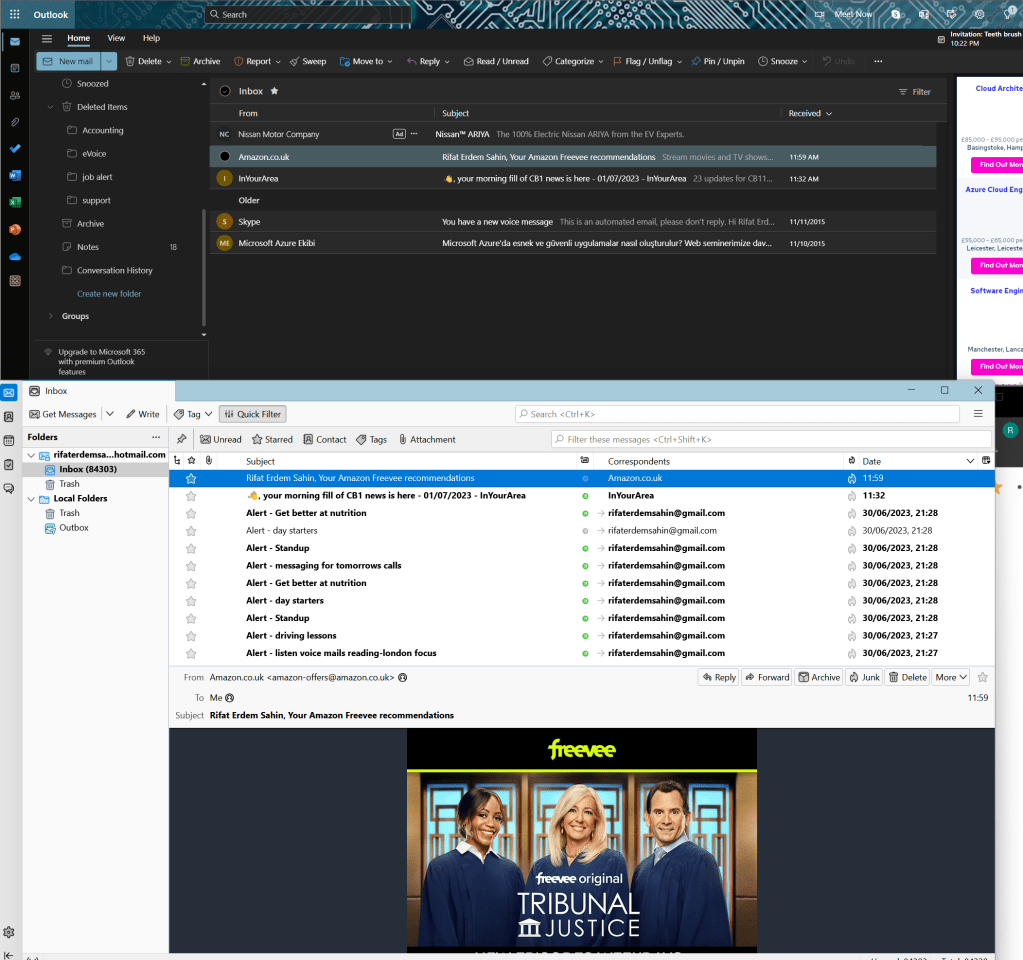The image size is (1023, 960).
Task: Open more options ellipsis in Outlook toolbar
Action: [x=878, y=61]
